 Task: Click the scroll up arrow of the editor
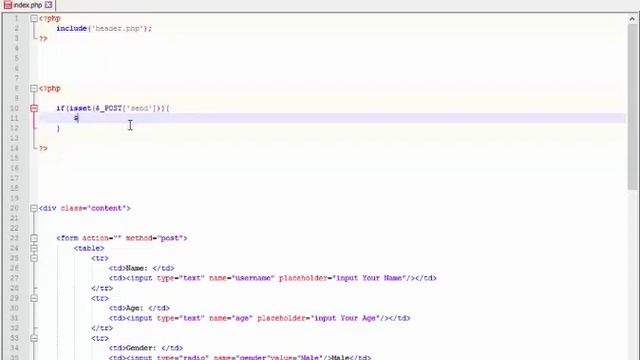click(x=632, y=19)
